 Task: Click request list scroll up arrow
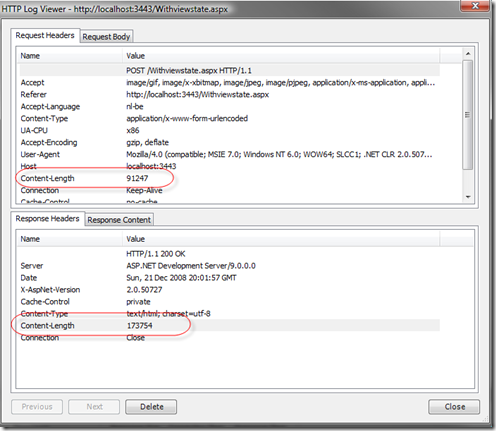tap(468, 54)
